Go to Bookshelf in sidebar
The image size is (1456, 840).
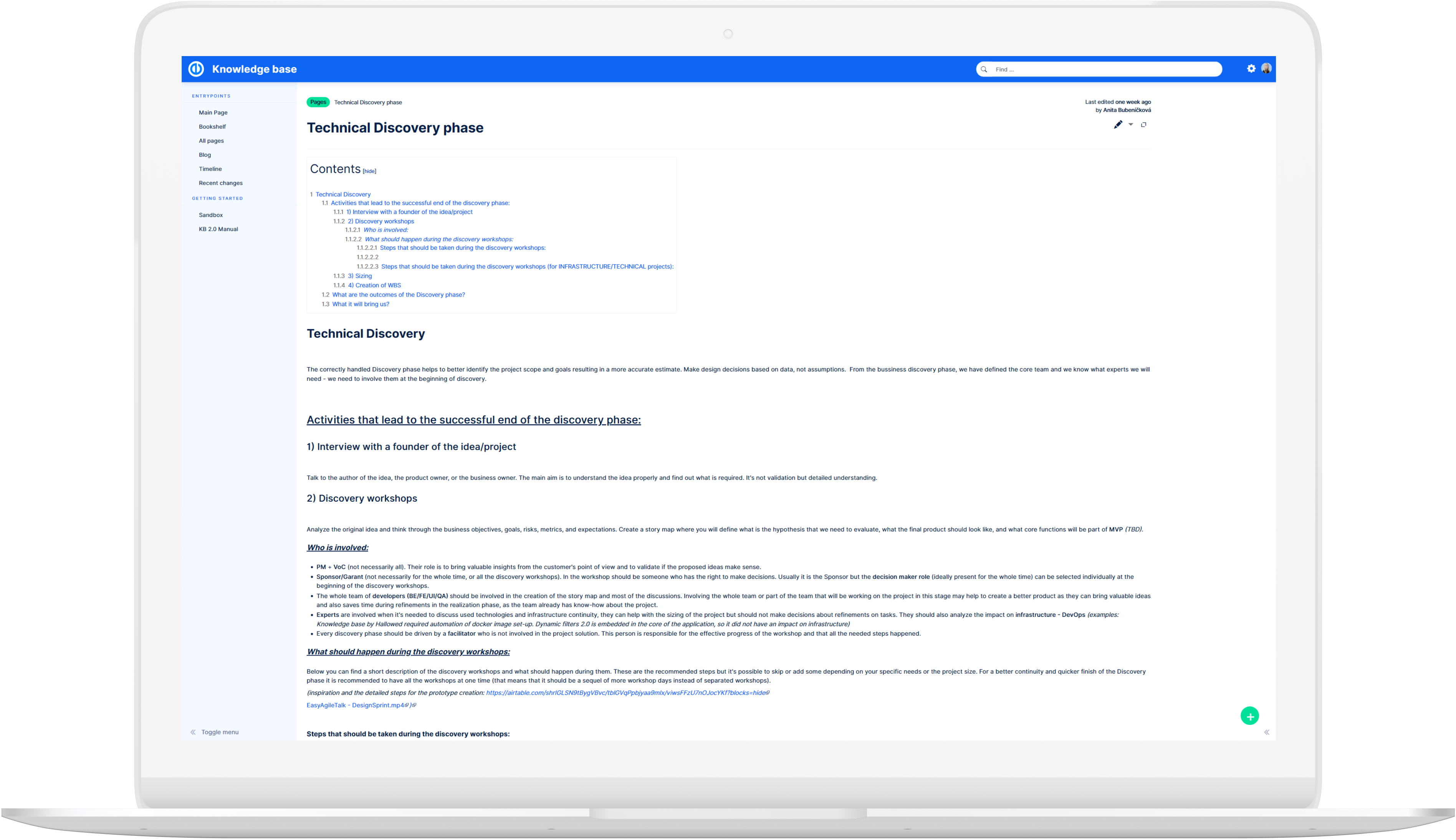tap(212, 127)
